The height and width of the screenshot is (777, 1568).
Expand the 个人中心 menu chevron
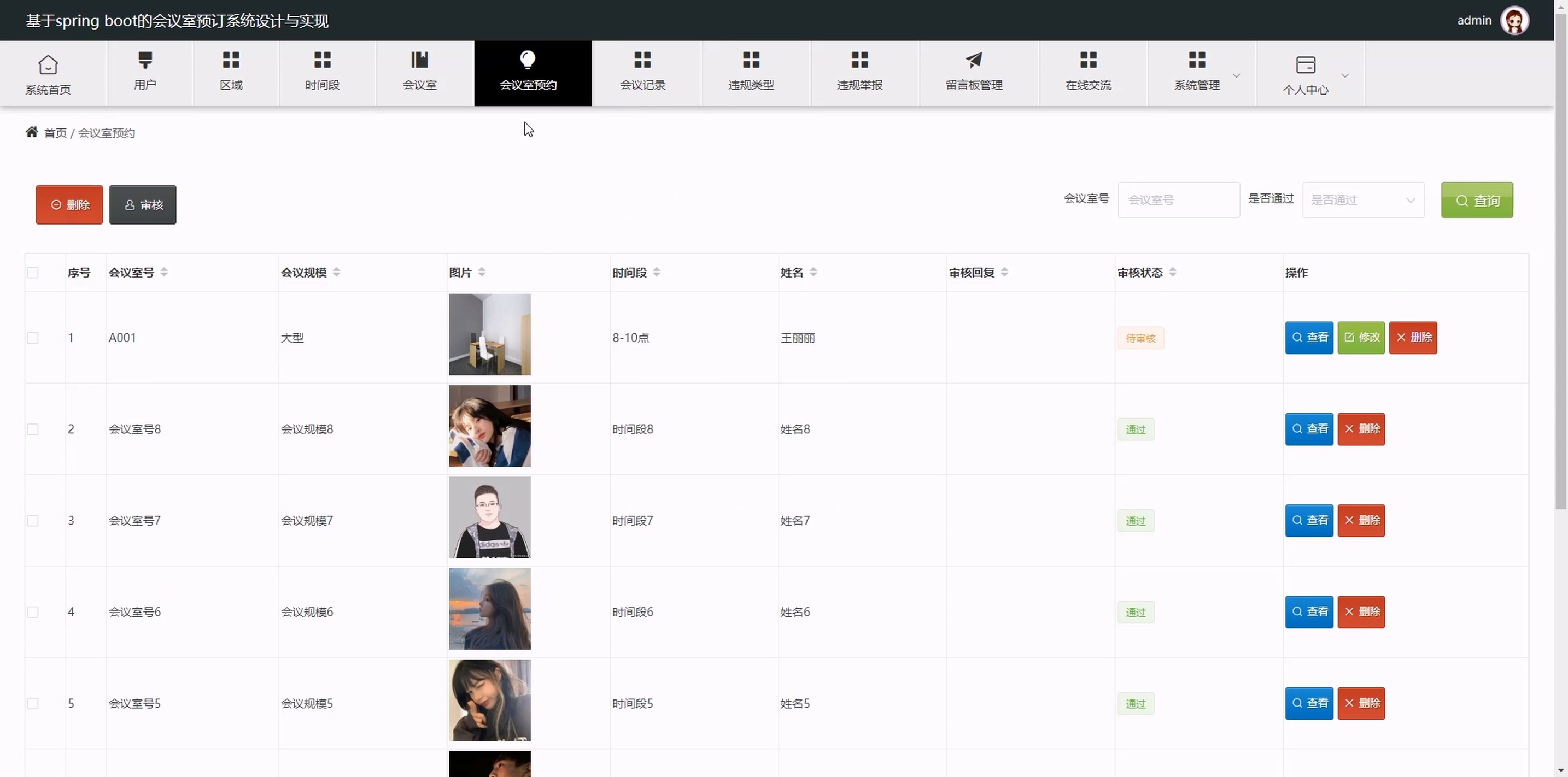click(1345, 75)
